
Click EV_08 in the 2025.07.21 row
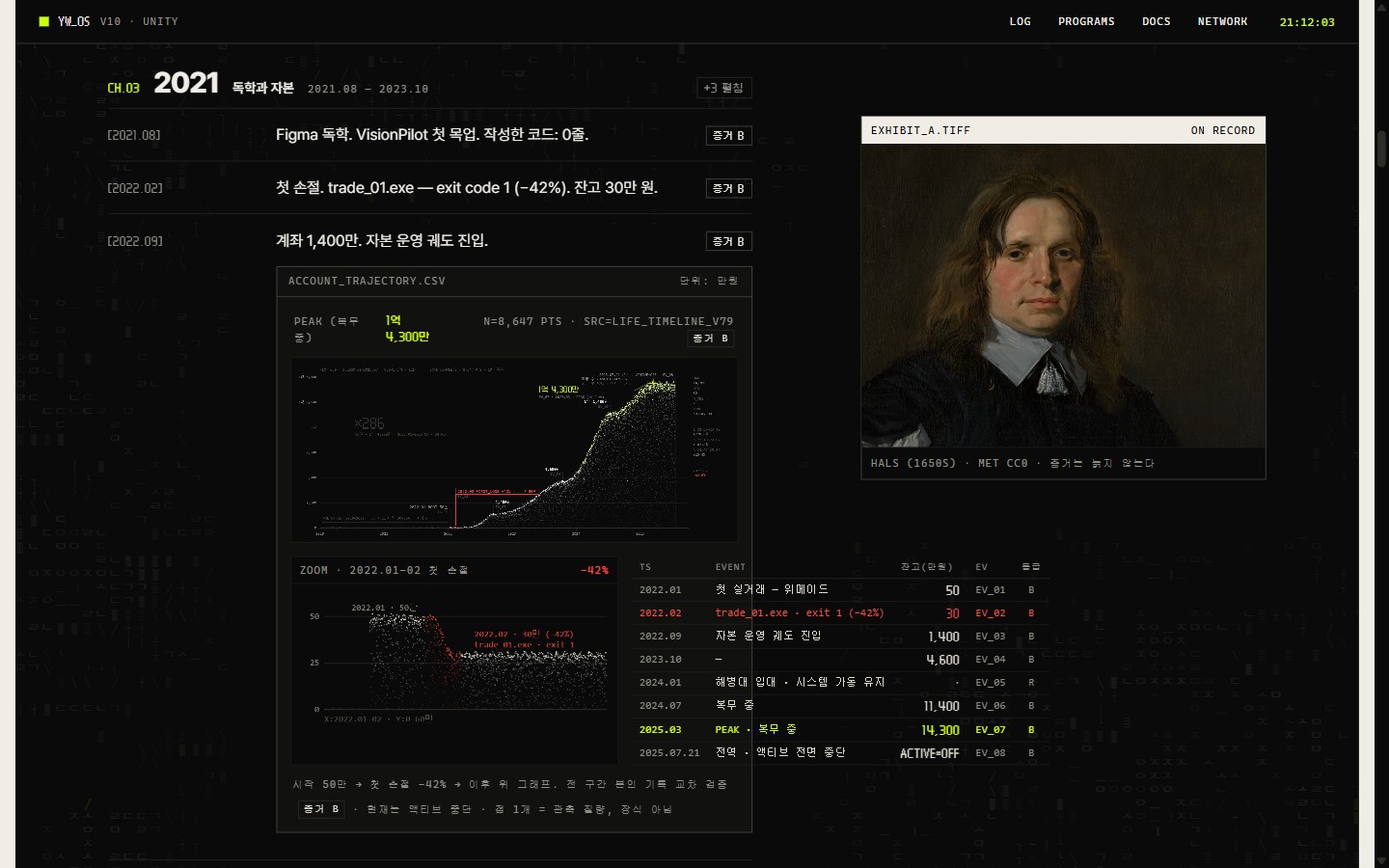tap(990, 753)
